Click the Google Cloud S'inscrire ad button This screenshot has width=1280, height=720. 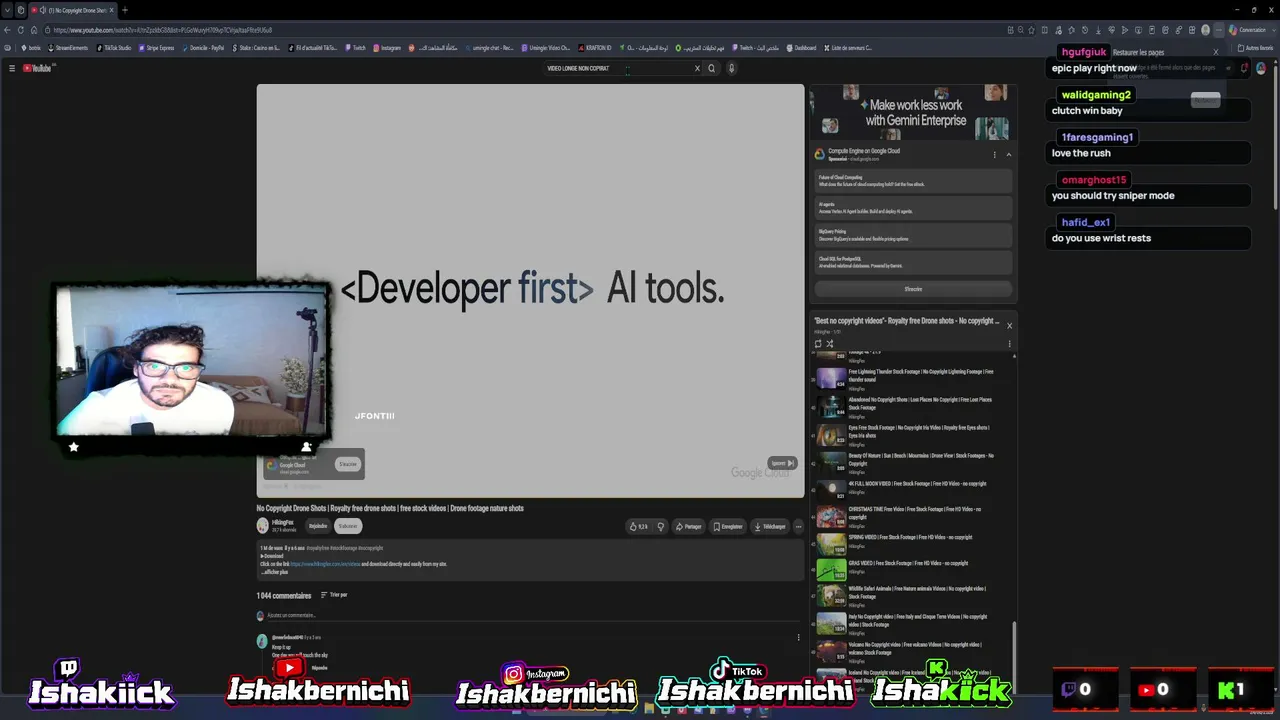pyautogui.click(x=348, y=464)
